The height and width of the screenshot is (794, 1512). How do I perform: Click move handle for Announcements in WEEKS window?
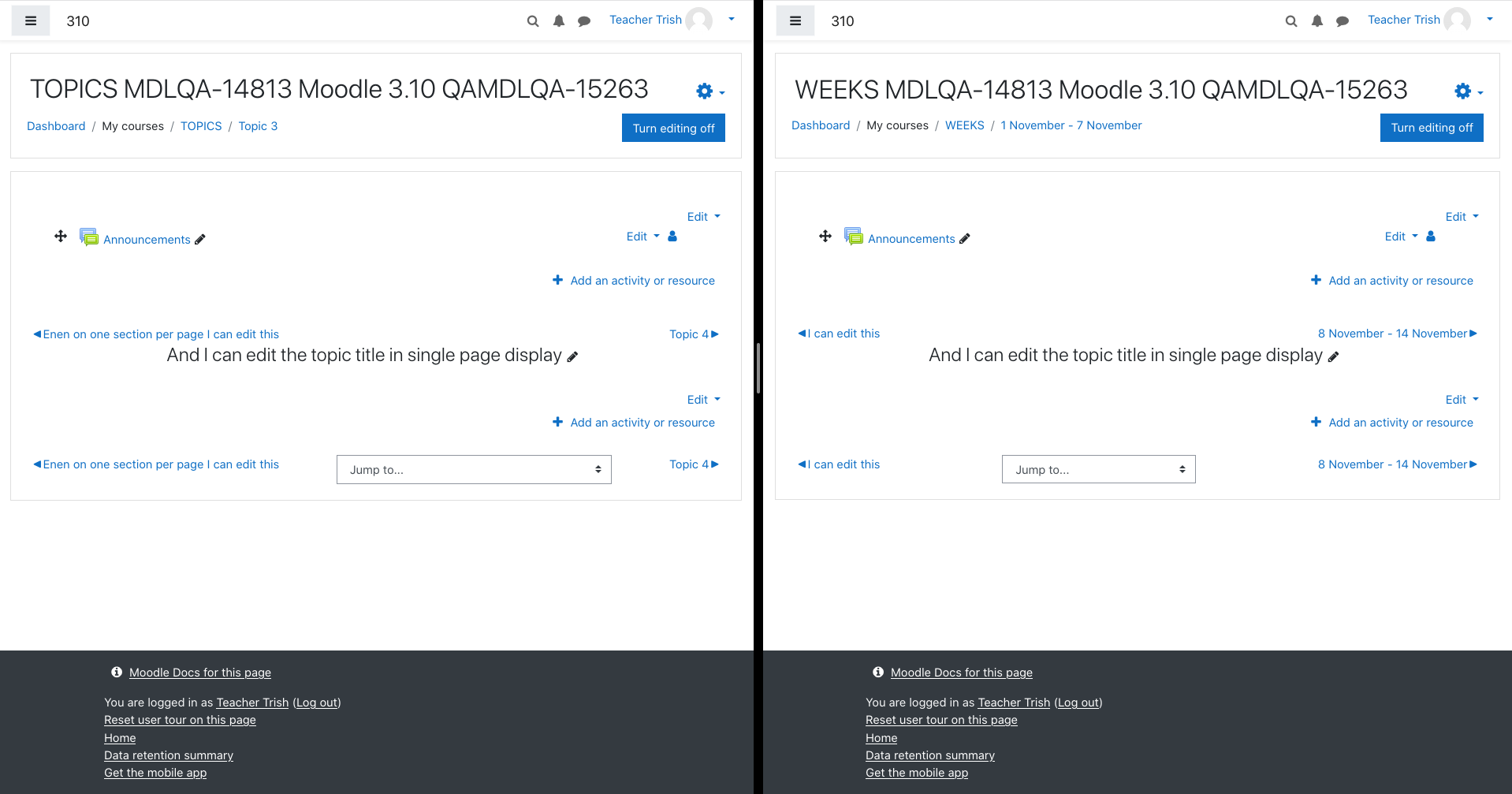[x=825, y=236]
